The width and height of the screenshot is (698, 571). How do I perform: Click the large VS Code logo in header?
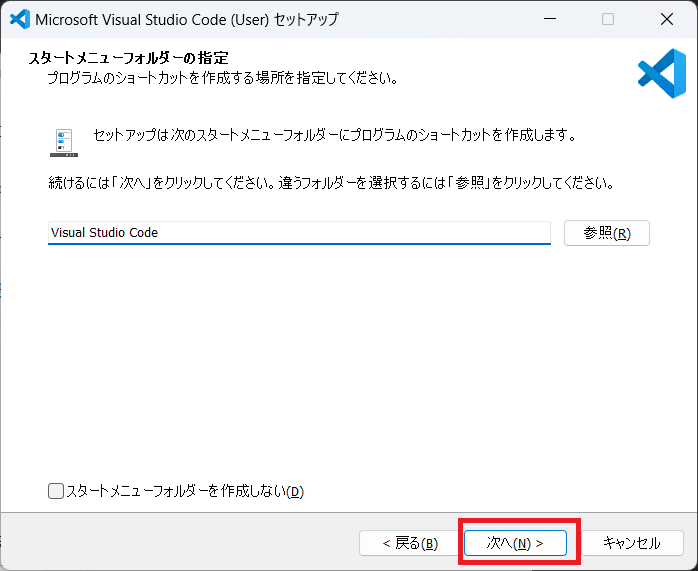[x=662, y=73]
